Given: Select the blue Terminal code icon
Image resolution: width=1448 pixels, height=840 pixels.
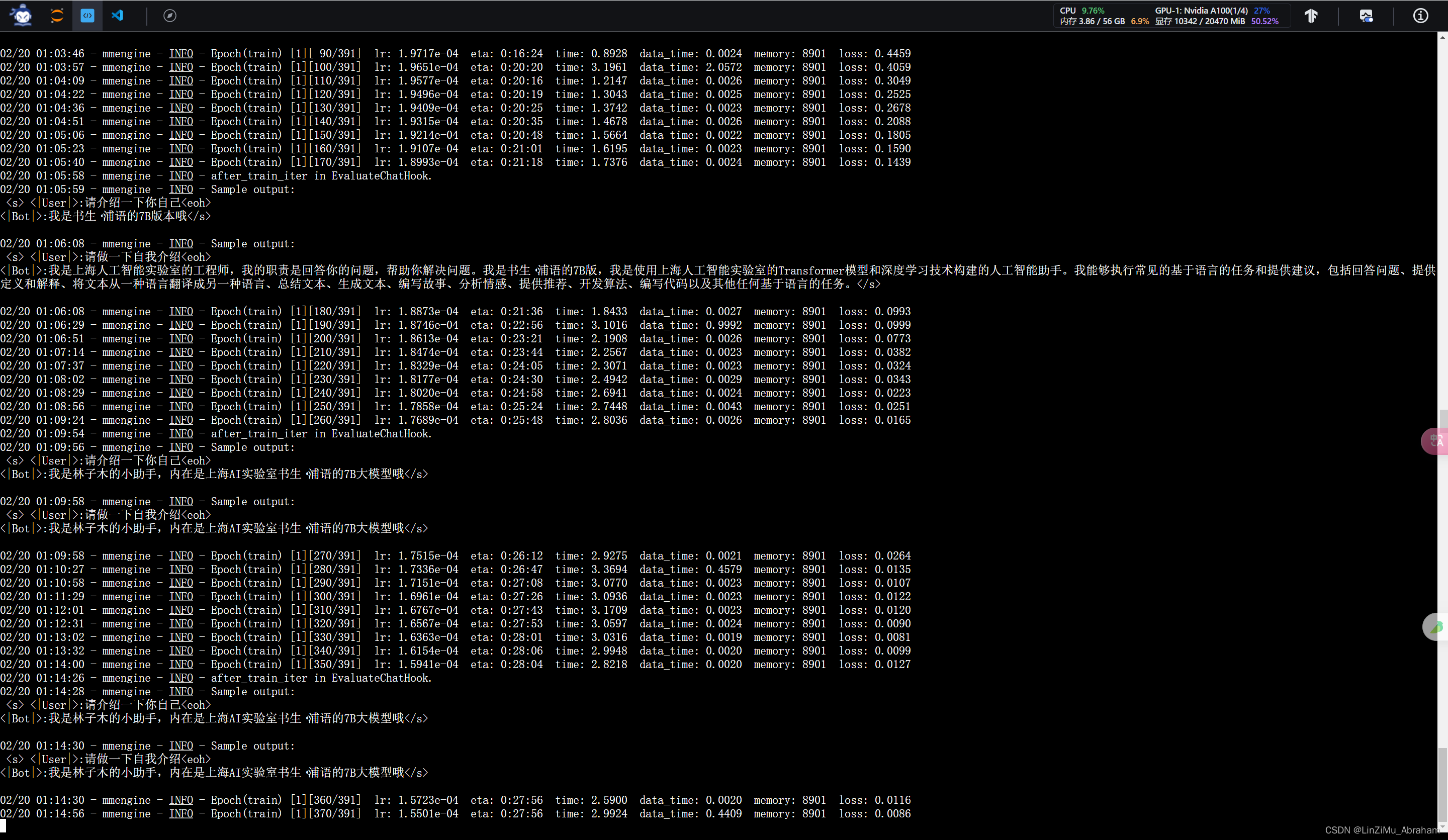Looking at the screenshot, I should (87, 16).
